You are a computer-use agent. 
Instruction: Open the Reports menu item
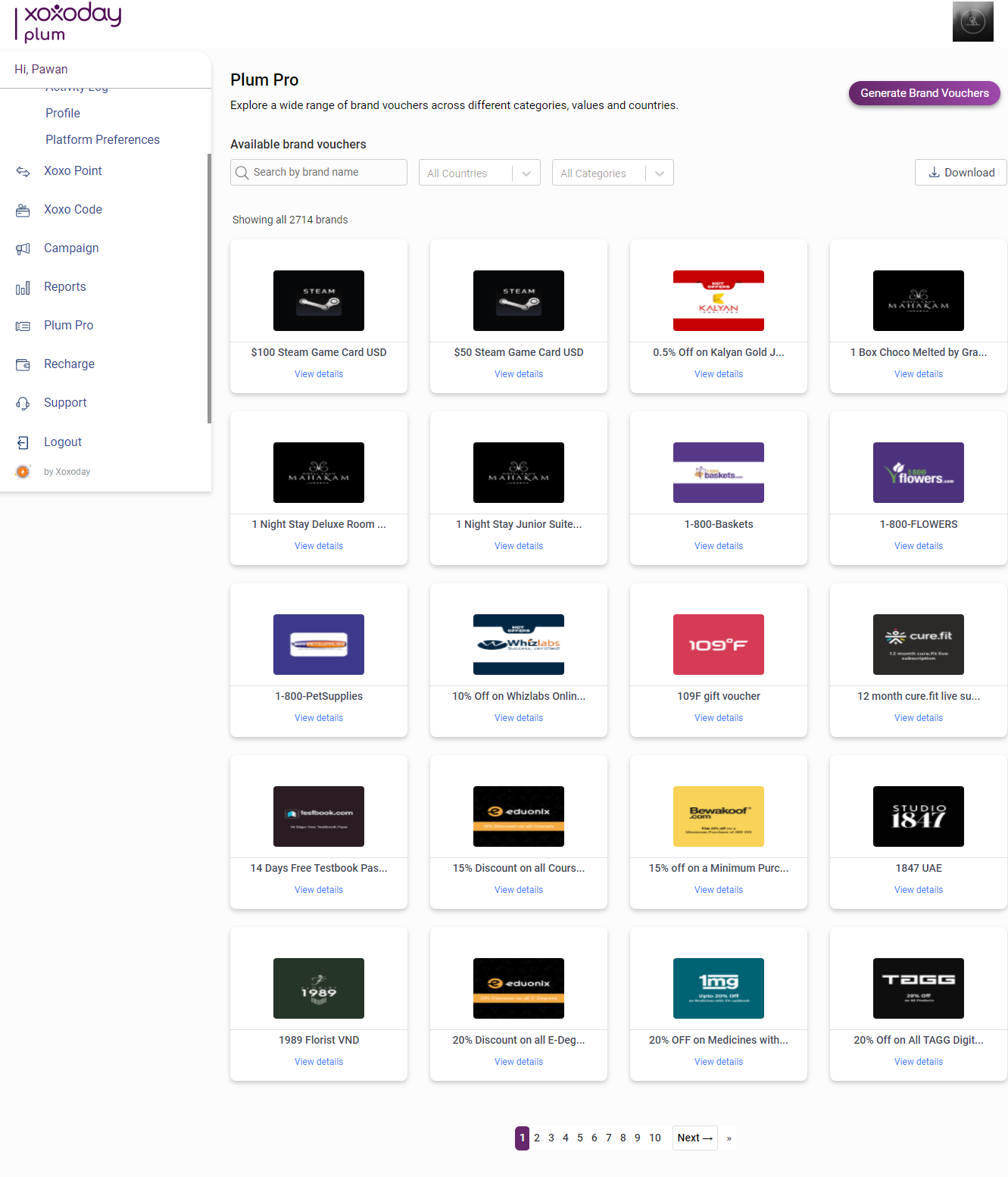click(x=65, y=287)
